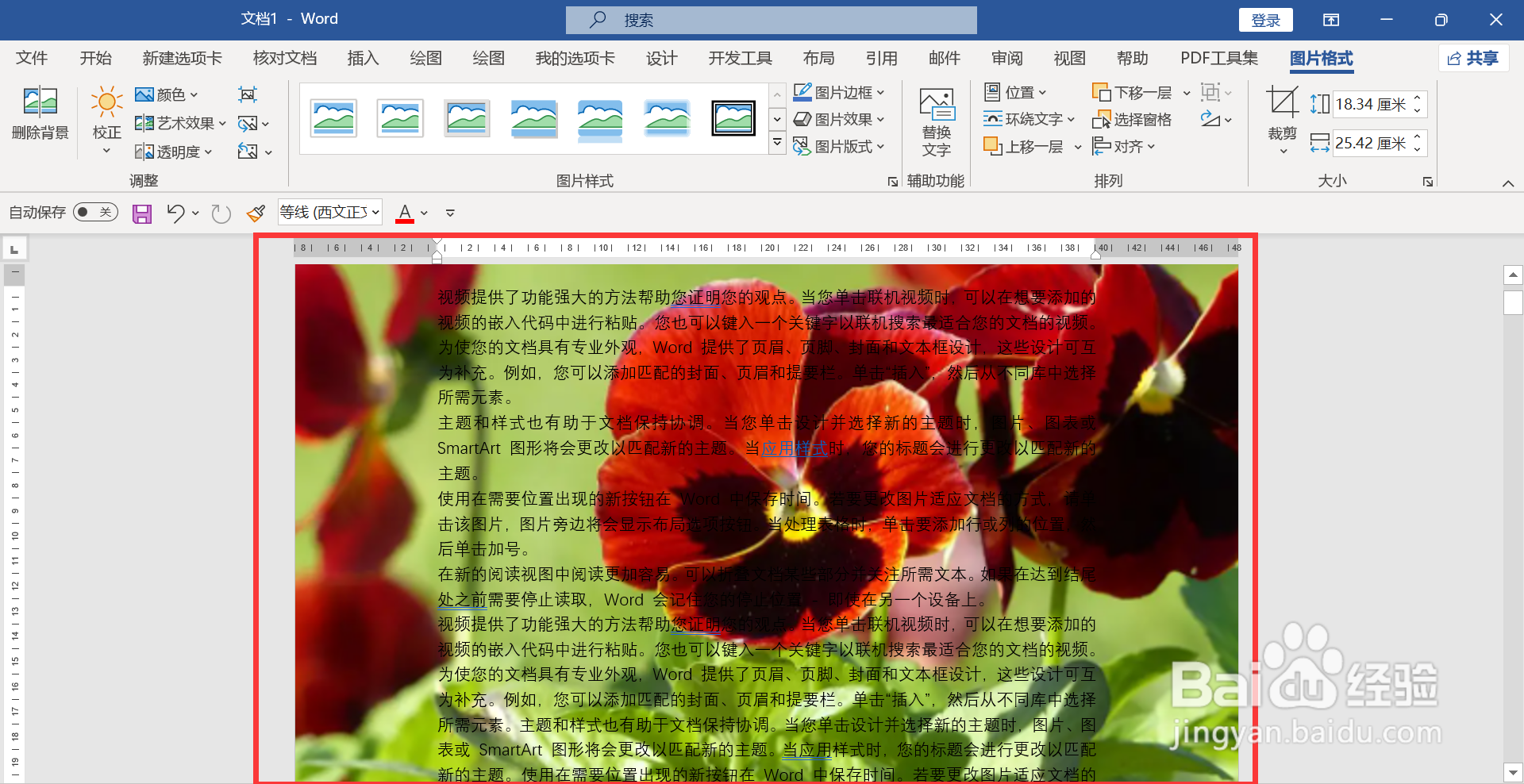Click the Save floppy disk icon
Viewport: 1524px width, 784px height.
[x=142, y=213]
